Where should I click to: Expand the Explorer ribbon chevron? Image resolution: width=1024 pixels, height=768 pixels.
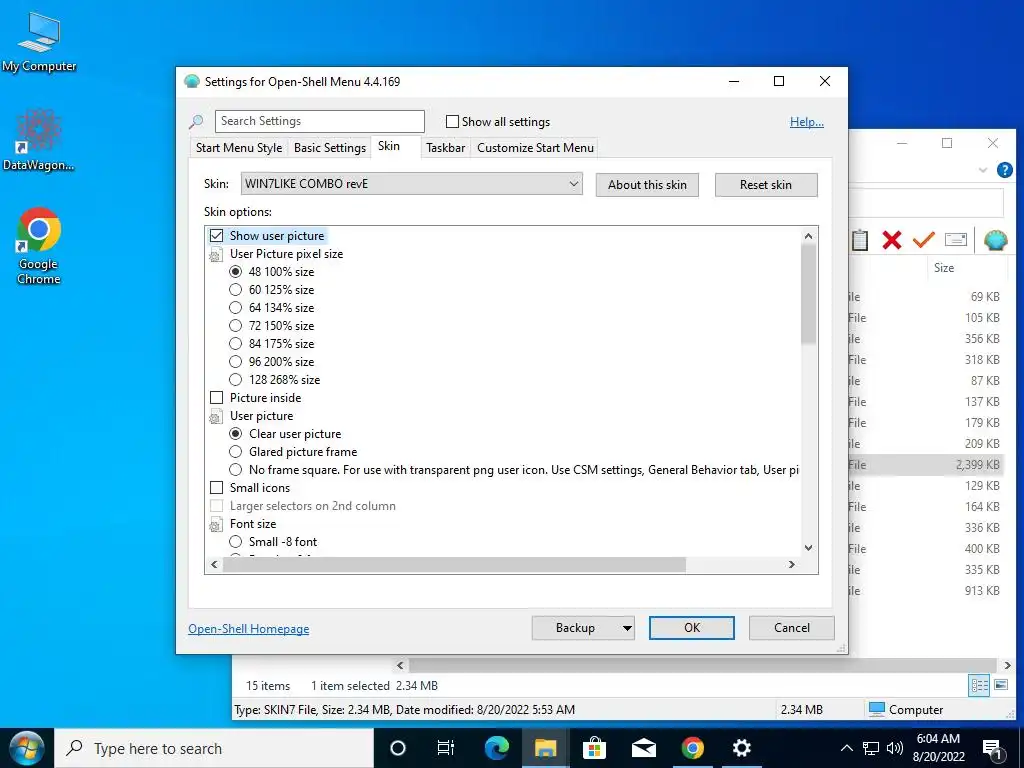(983, 170)
